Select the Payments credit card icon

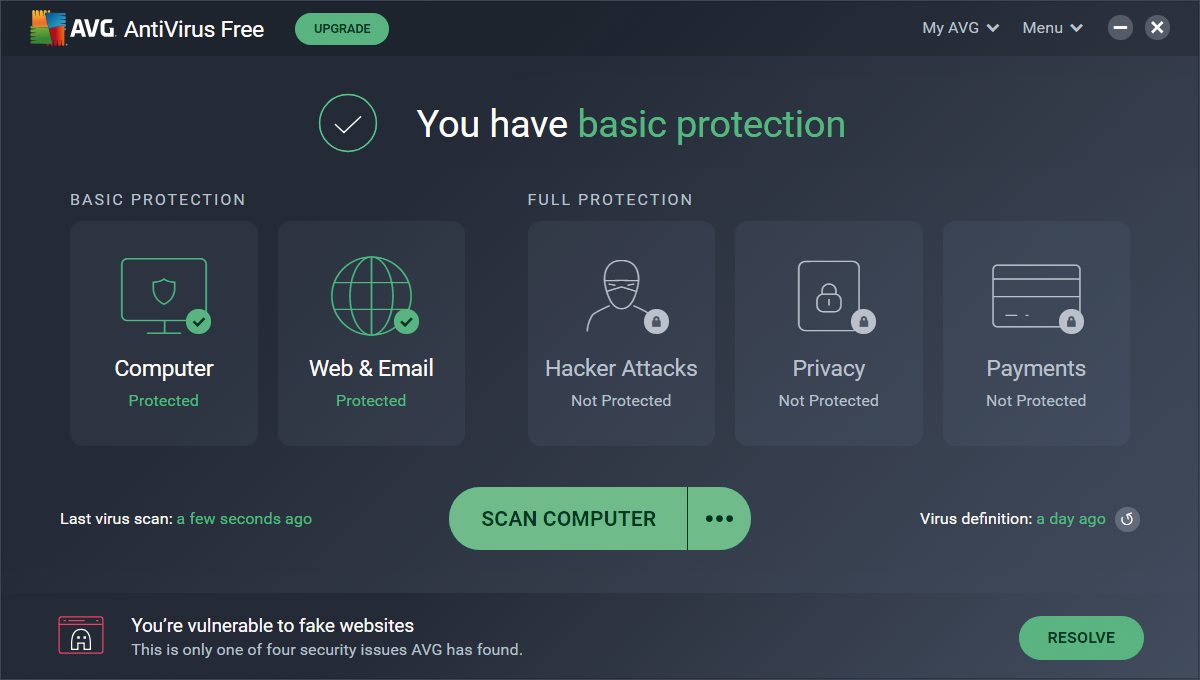pos(1037,297)
